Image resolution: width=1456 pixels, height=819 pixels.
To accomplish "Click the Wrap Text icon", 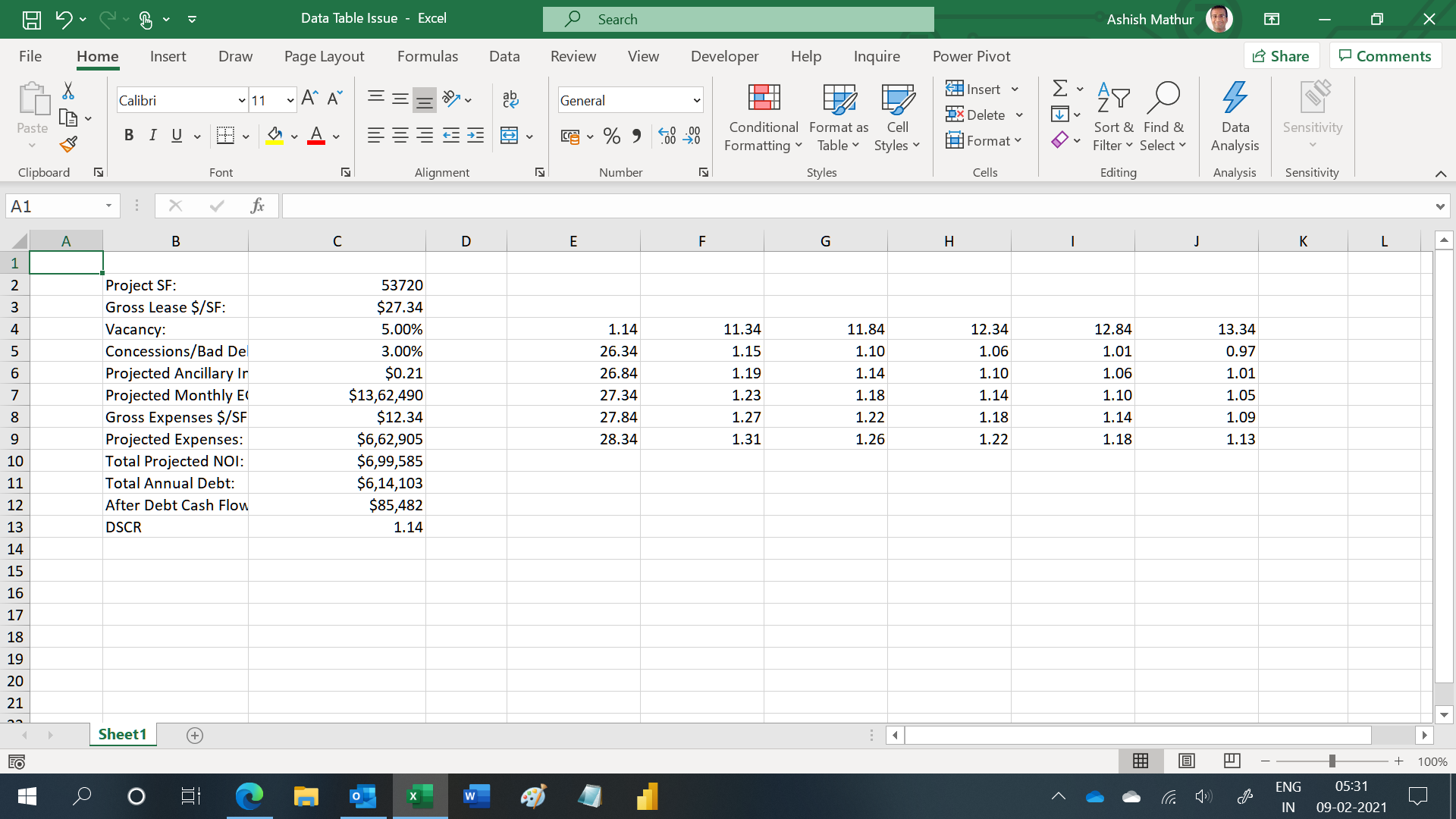I will 510,99.
